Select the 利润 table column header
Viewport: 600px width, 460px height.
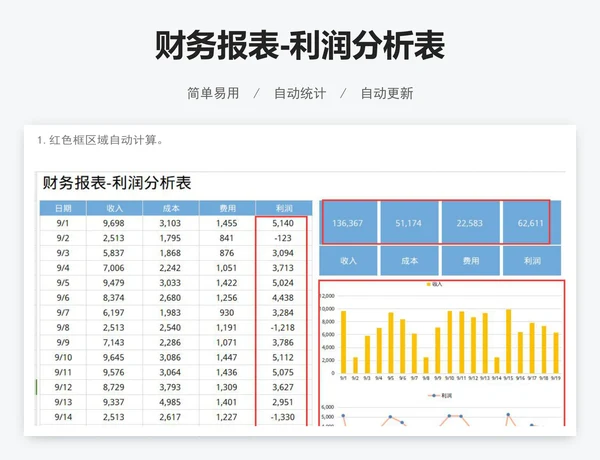coord(284,208)
